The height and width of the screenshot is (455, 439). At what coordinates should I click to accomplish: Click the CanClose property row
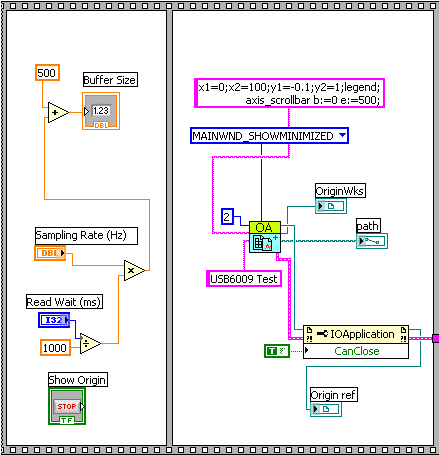pyautogui.click(x=356, y=351)
